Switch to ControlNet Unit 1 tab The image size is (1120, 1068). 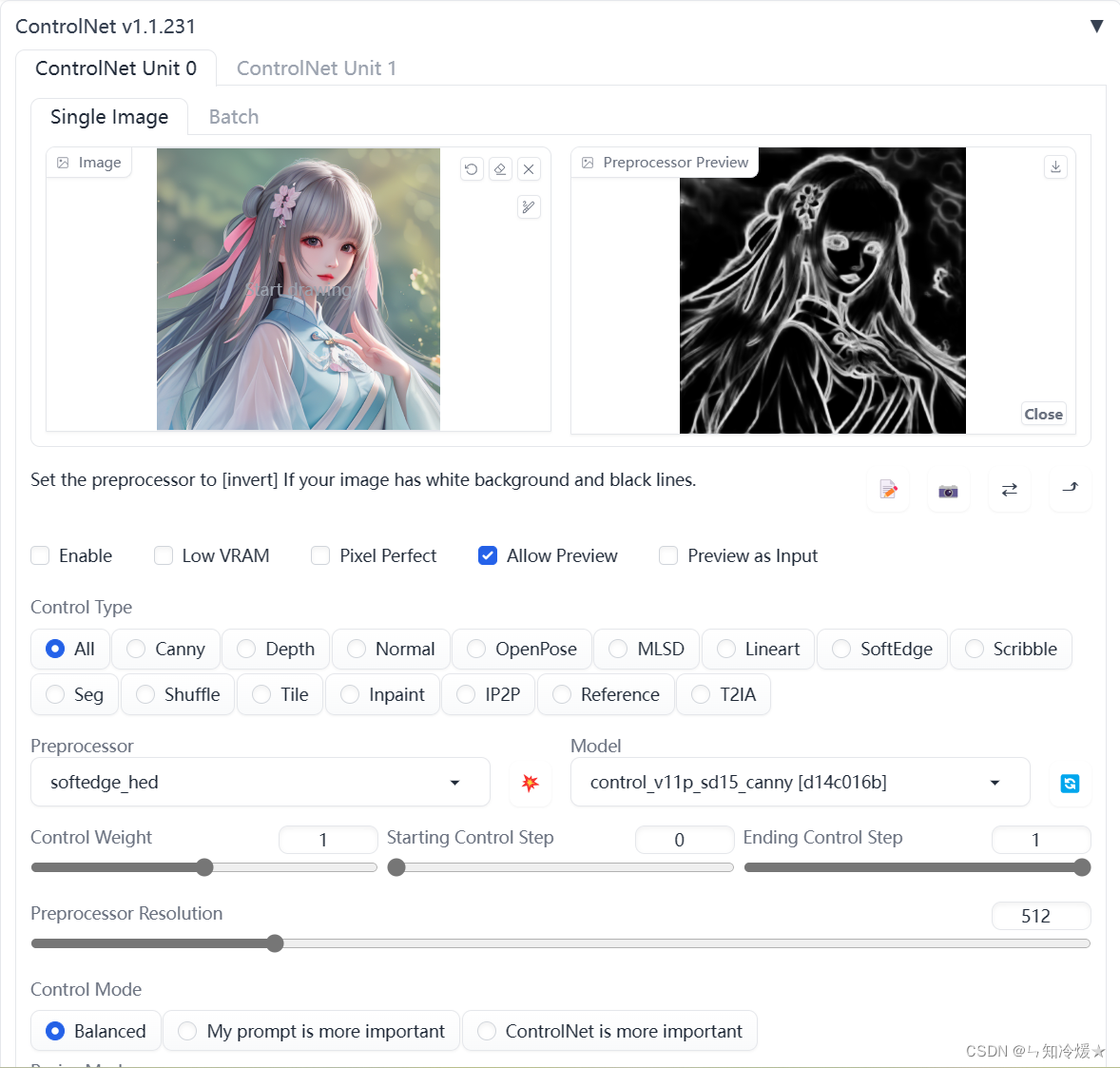point(317,68)
